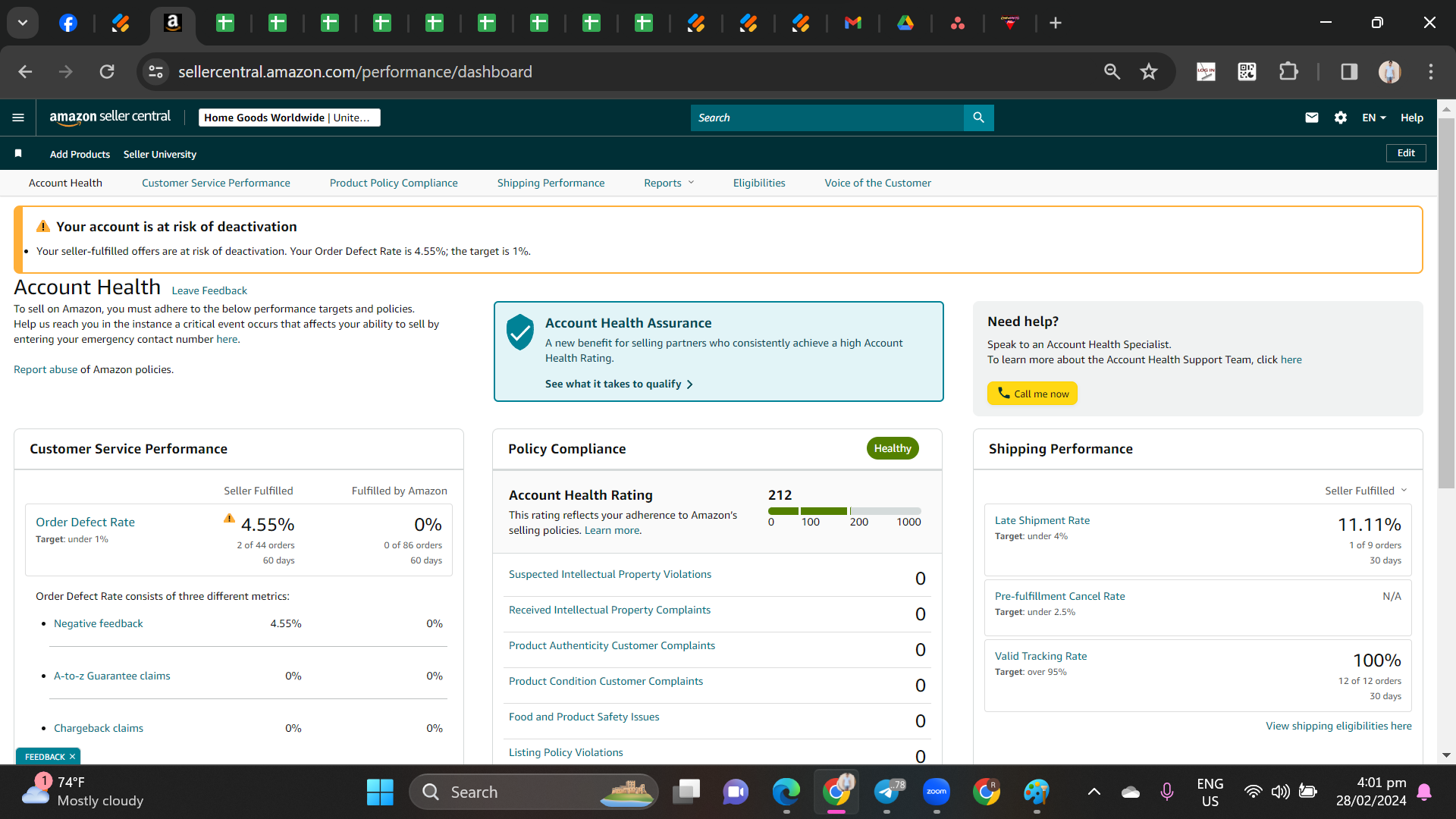Screen dimensions: 1456x819
Task: Click the Windows taskbar Search box
Action: 533,792
